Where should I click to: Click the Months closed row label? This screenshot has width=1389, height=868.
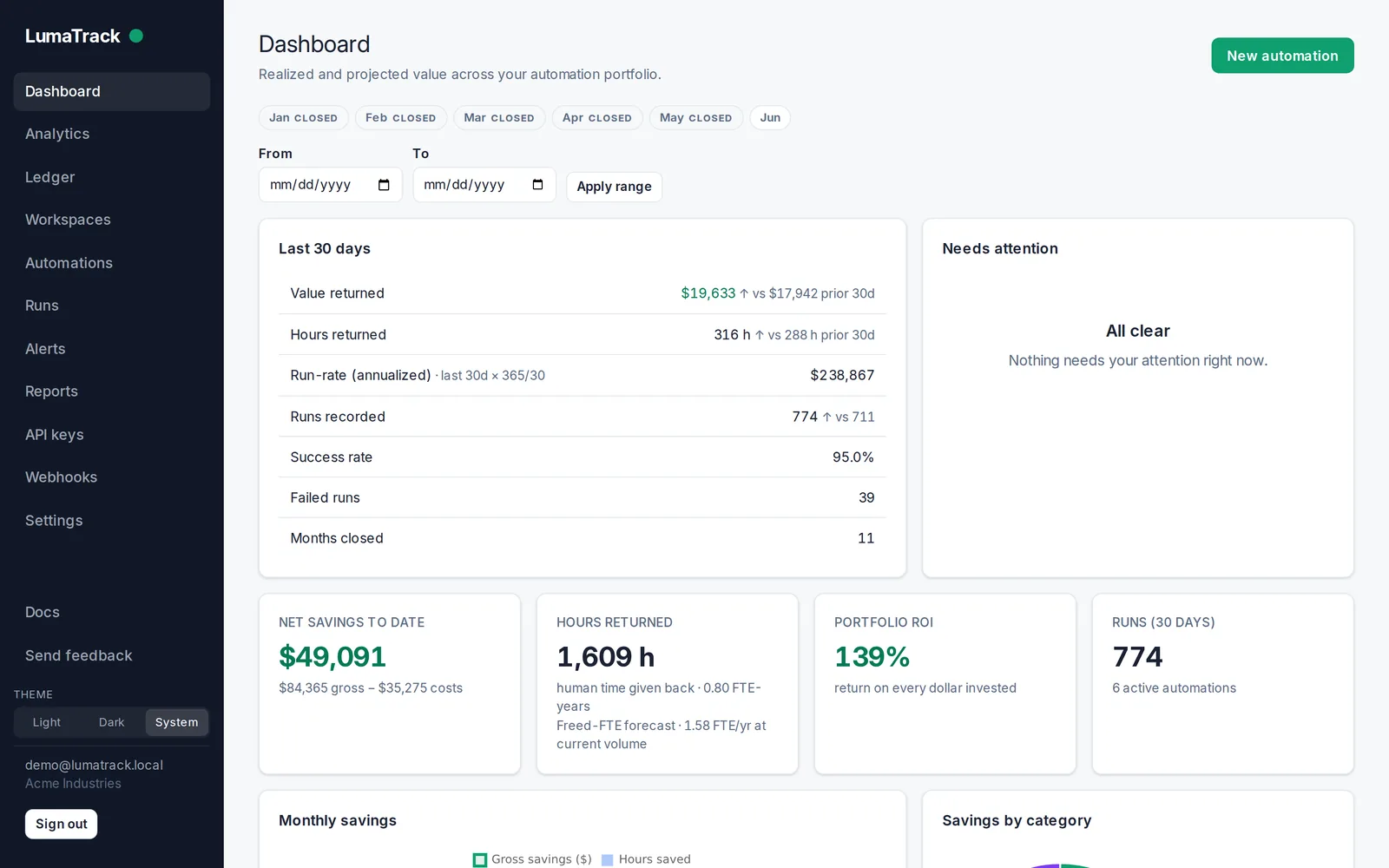pos(337,538)
